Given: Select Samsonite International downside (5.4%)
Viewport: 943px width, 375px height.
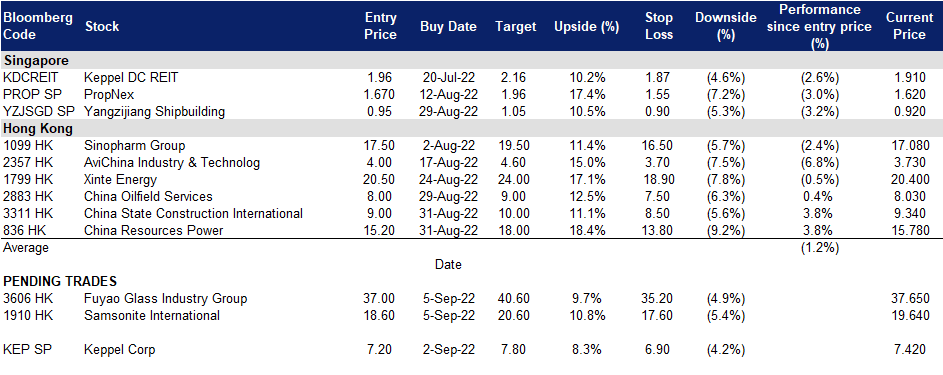Looking at the screenshot, I should coord(725,316).
